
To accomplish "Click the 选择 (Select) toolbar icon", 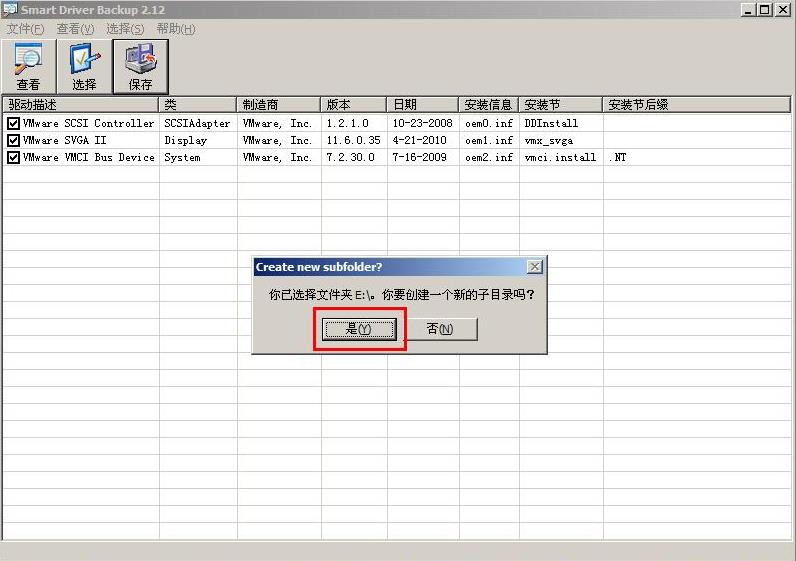I will (x=84, y=67).
